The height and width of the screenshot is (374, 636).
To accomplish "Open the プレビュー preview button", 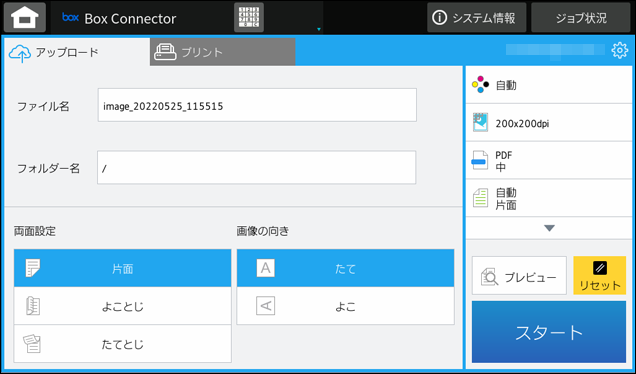I will [519, 275].
